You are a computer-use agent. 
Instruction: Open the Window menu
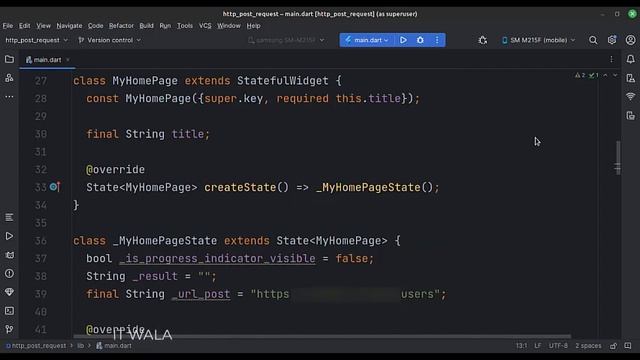[229, 26]
